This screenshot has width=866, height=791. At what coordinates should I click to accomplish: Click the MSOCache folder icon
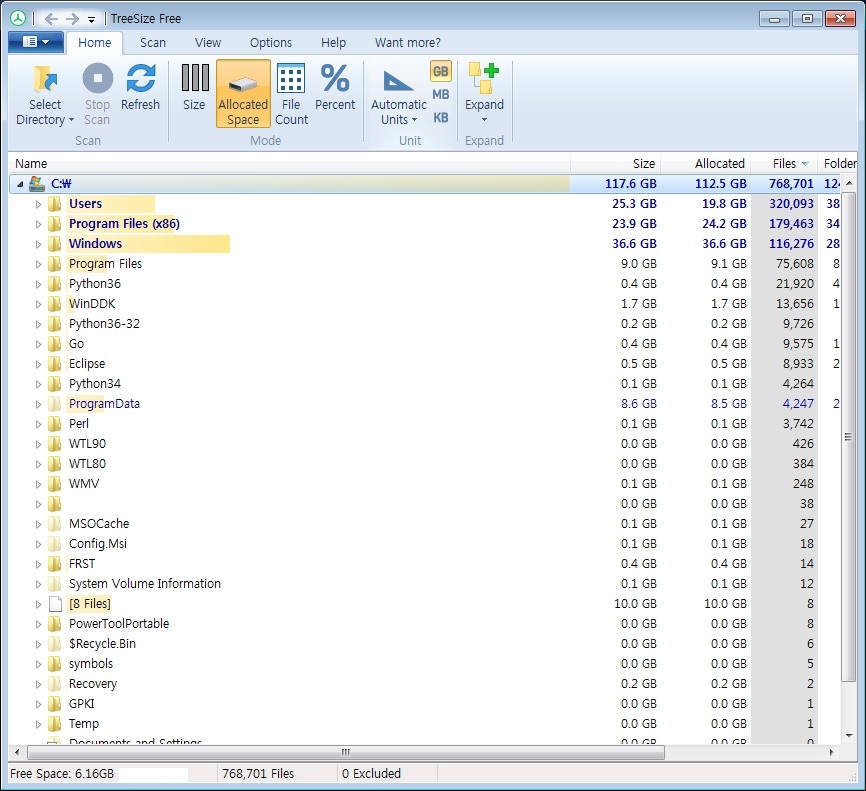[x=55, y=524]
